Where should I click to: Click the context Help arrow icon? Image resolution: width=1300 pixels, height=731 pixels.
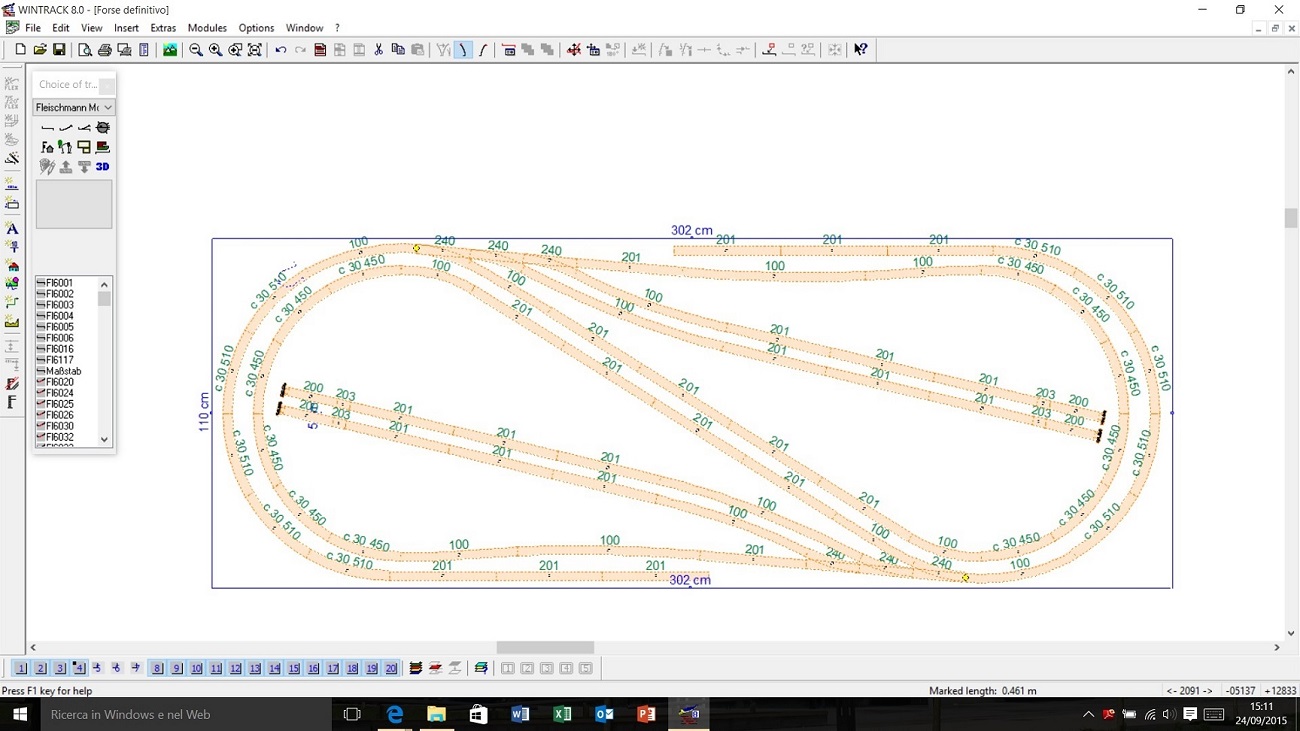point(860,50)
